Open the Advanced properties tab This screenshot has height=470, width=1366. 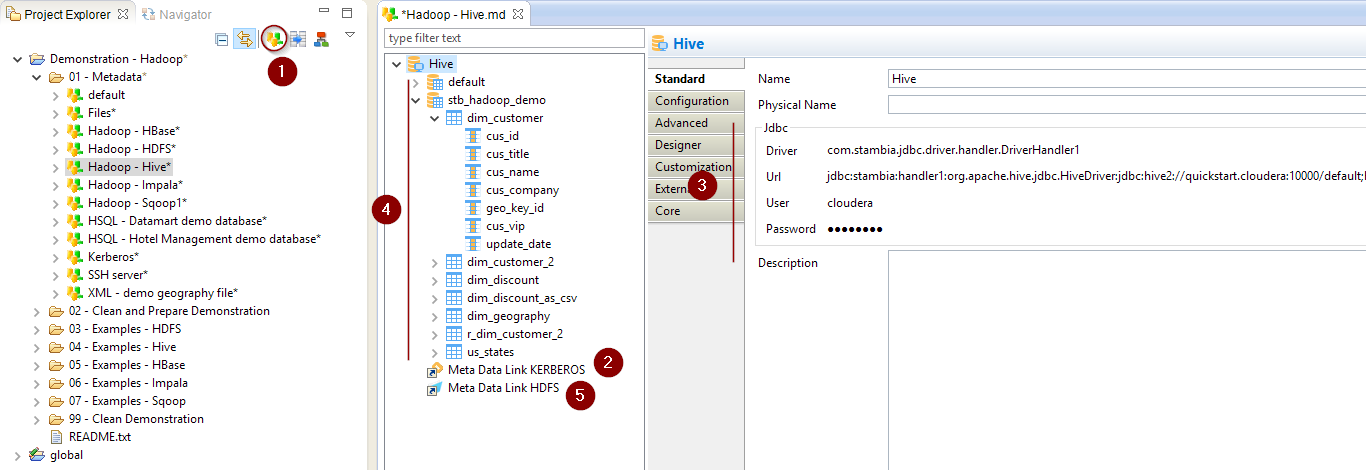coord(696,123)
